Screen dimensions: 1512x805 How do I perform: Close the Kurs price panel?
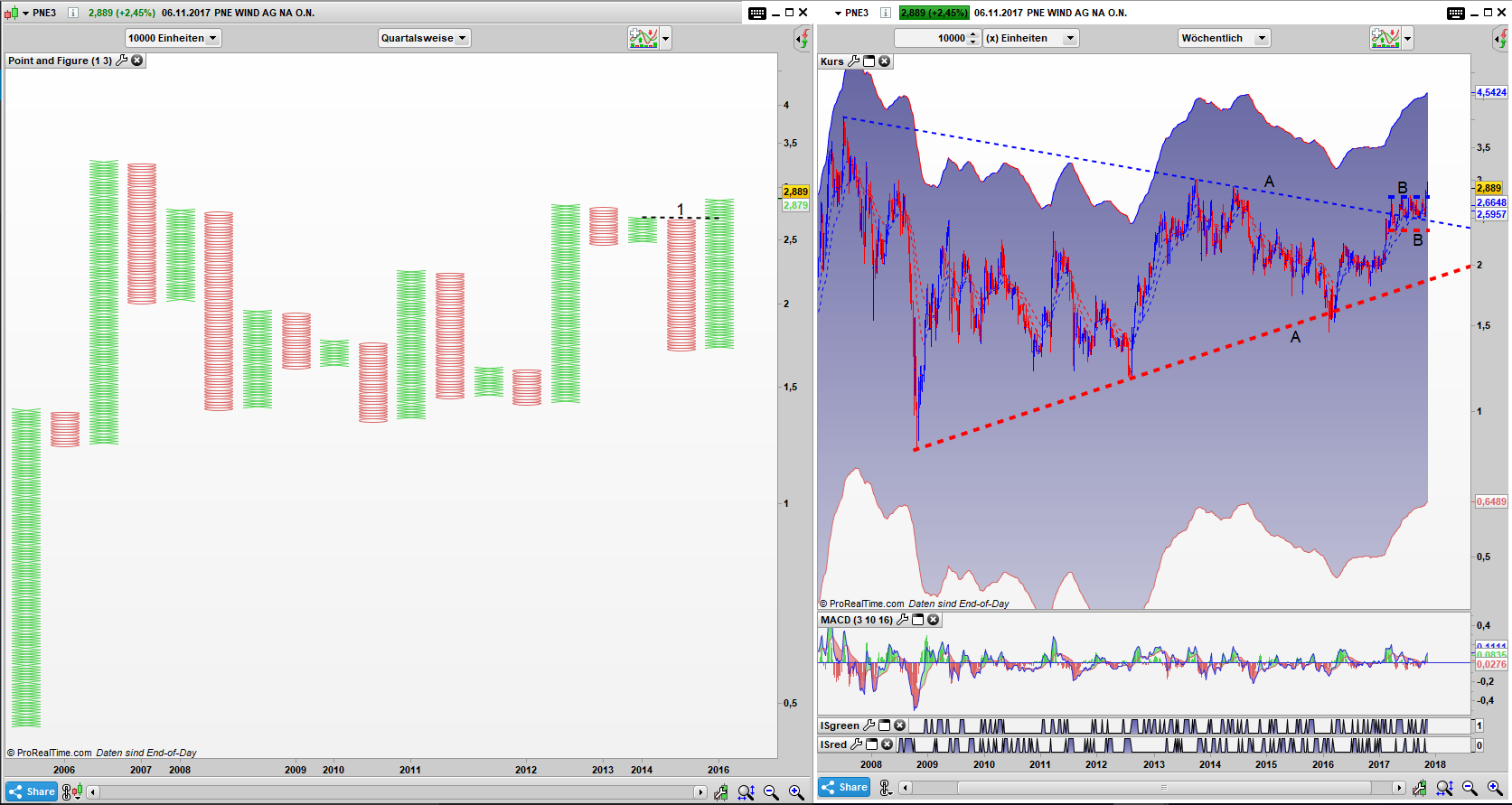pyautogui.click(x=885, y=61)
